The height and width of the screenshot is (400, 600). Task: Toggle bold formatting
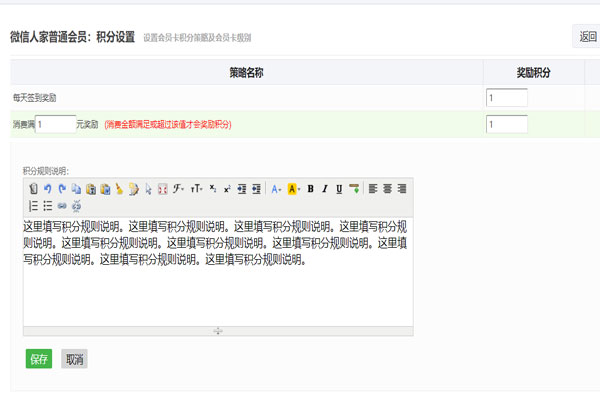click(310, 189)
